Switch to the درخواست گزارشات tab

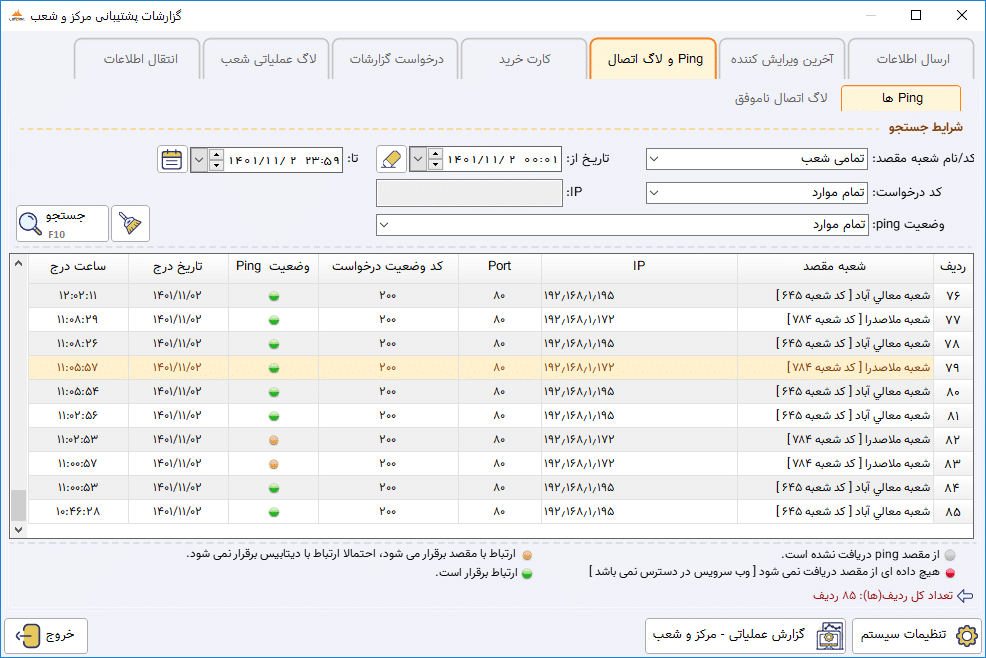pyautogui.click(x=396, y=59)
